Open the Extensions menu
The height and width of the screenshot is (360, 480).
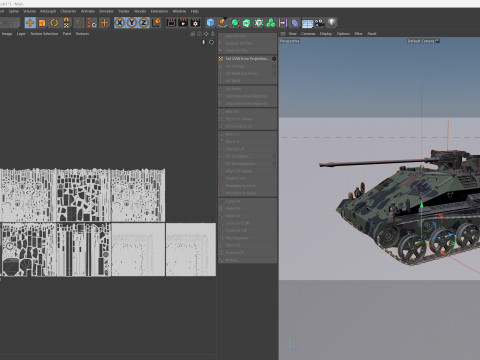[x=159, y=11]
